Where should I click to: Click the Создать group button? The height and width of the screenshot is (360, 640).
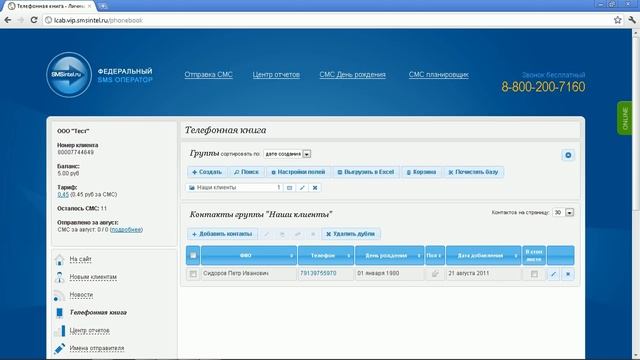207,172
